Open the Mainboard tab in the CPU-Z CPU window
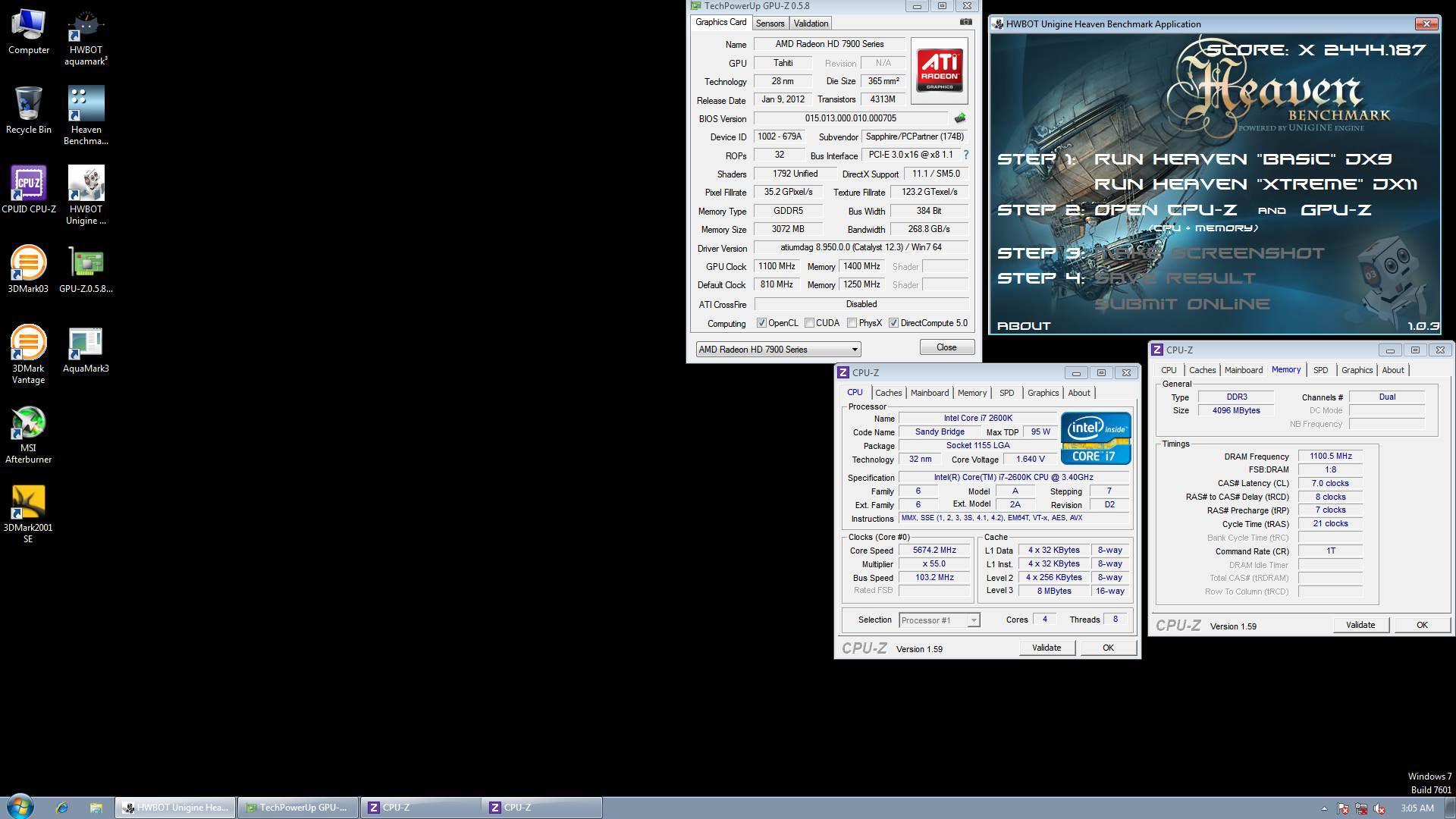1456x819 pixels. (929, 393)
